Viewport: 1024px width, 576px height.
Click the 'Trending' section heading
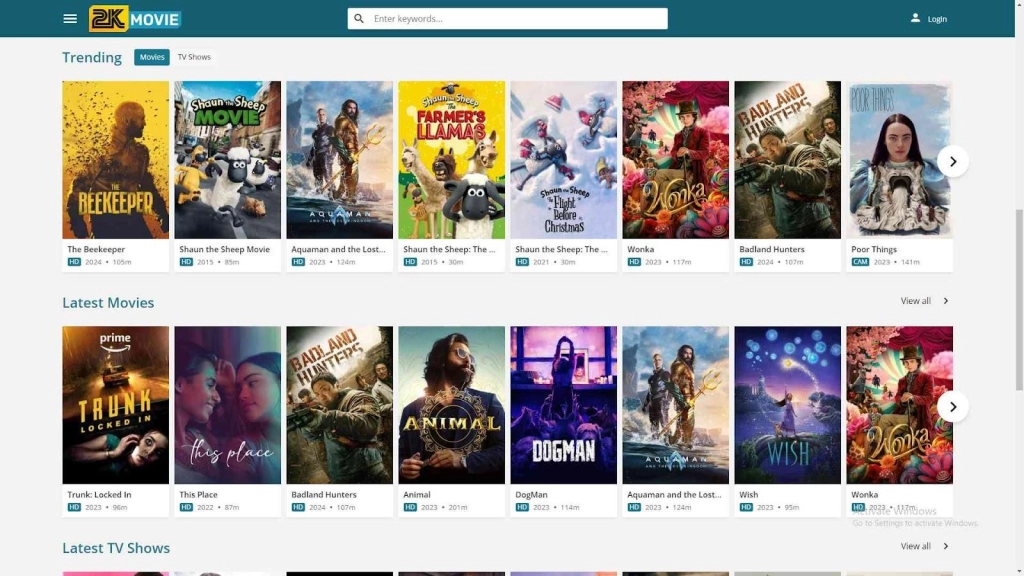coord(92,57)
